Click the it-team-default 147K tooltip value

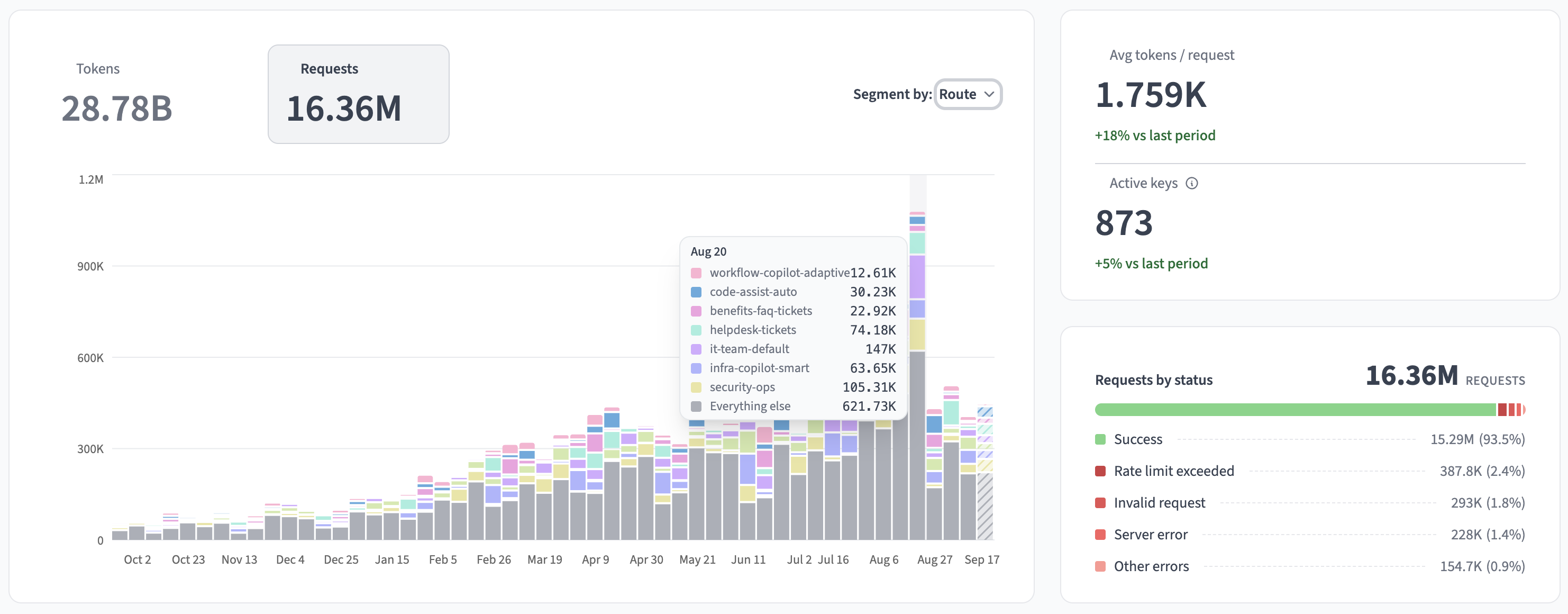tap(880, 349)
